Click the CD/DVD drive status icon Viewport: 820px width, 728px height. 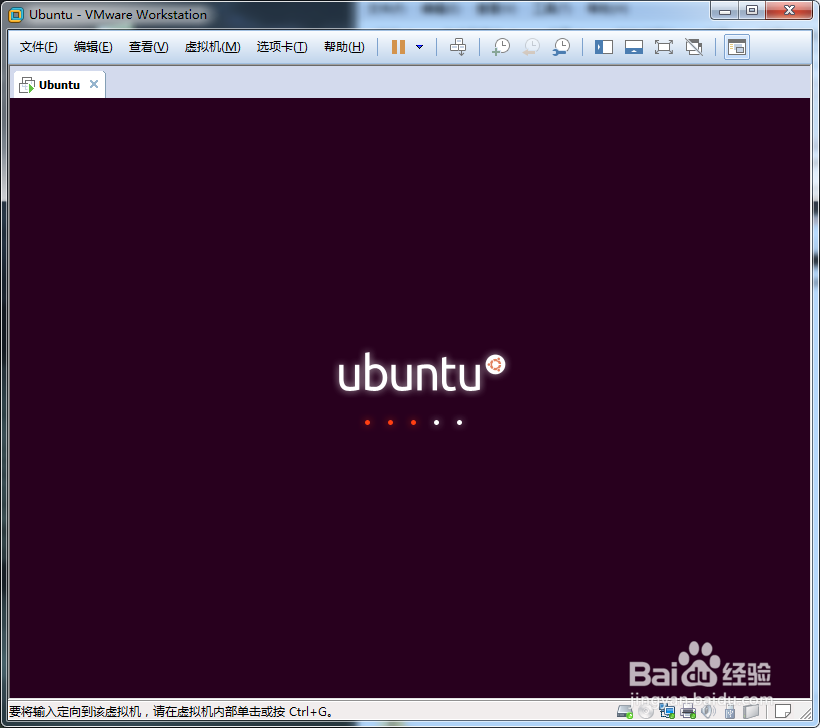pos(646,711)
